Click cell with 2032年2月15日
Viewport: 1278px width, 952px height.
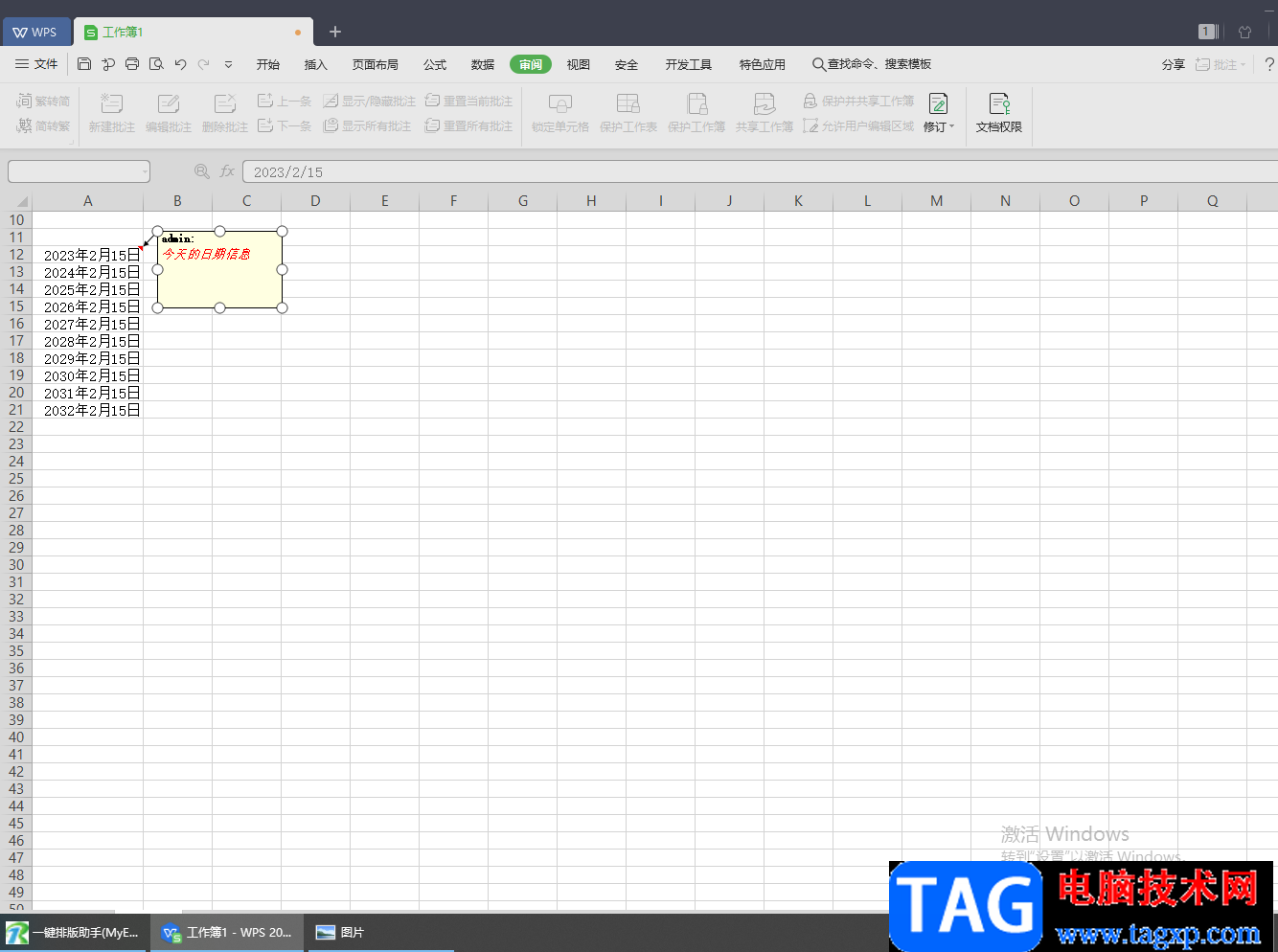[87, 410]
